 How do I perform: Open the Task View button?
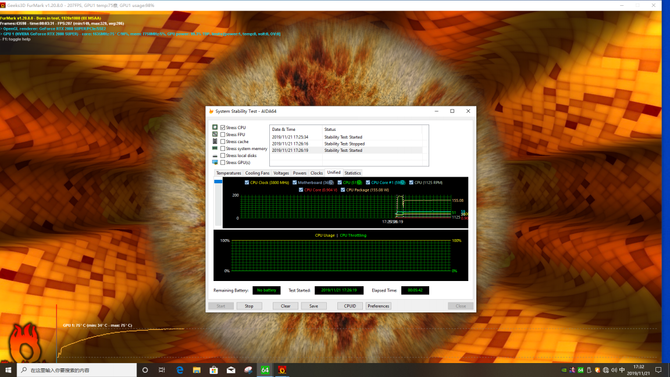pos(162,370)
